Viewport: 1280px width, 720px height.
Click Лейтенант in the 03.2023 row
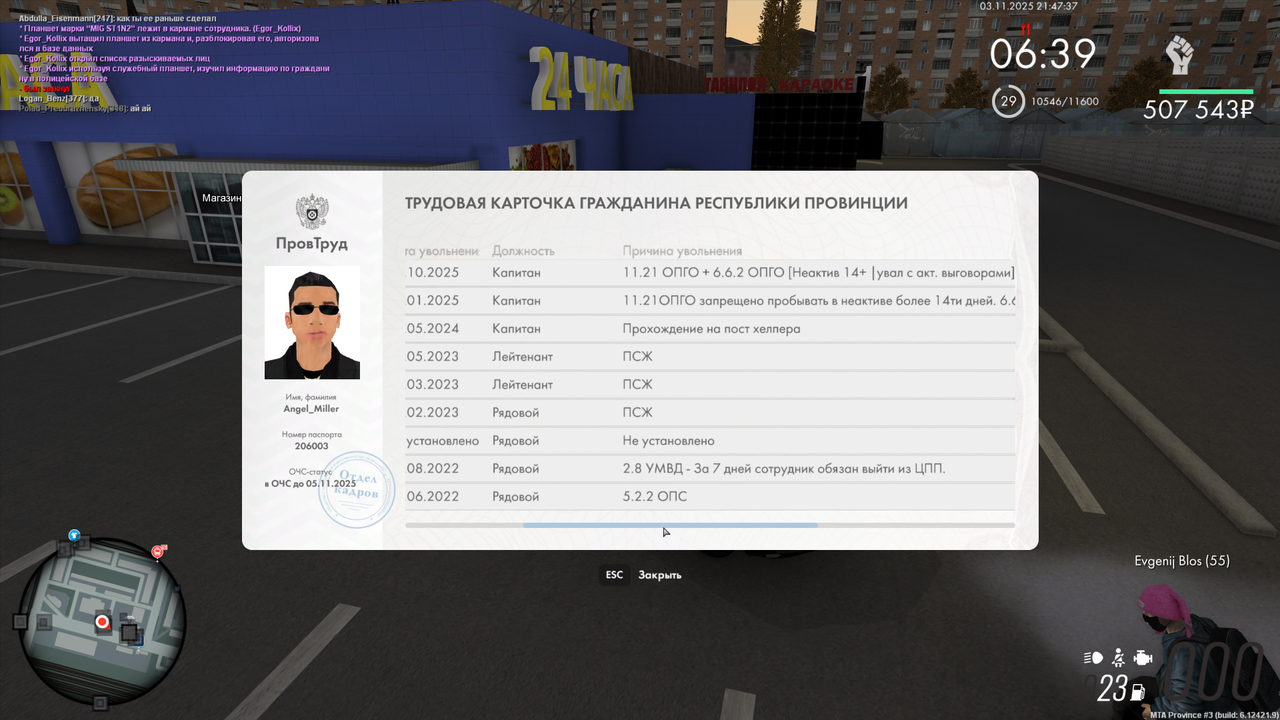click(522, 385)
